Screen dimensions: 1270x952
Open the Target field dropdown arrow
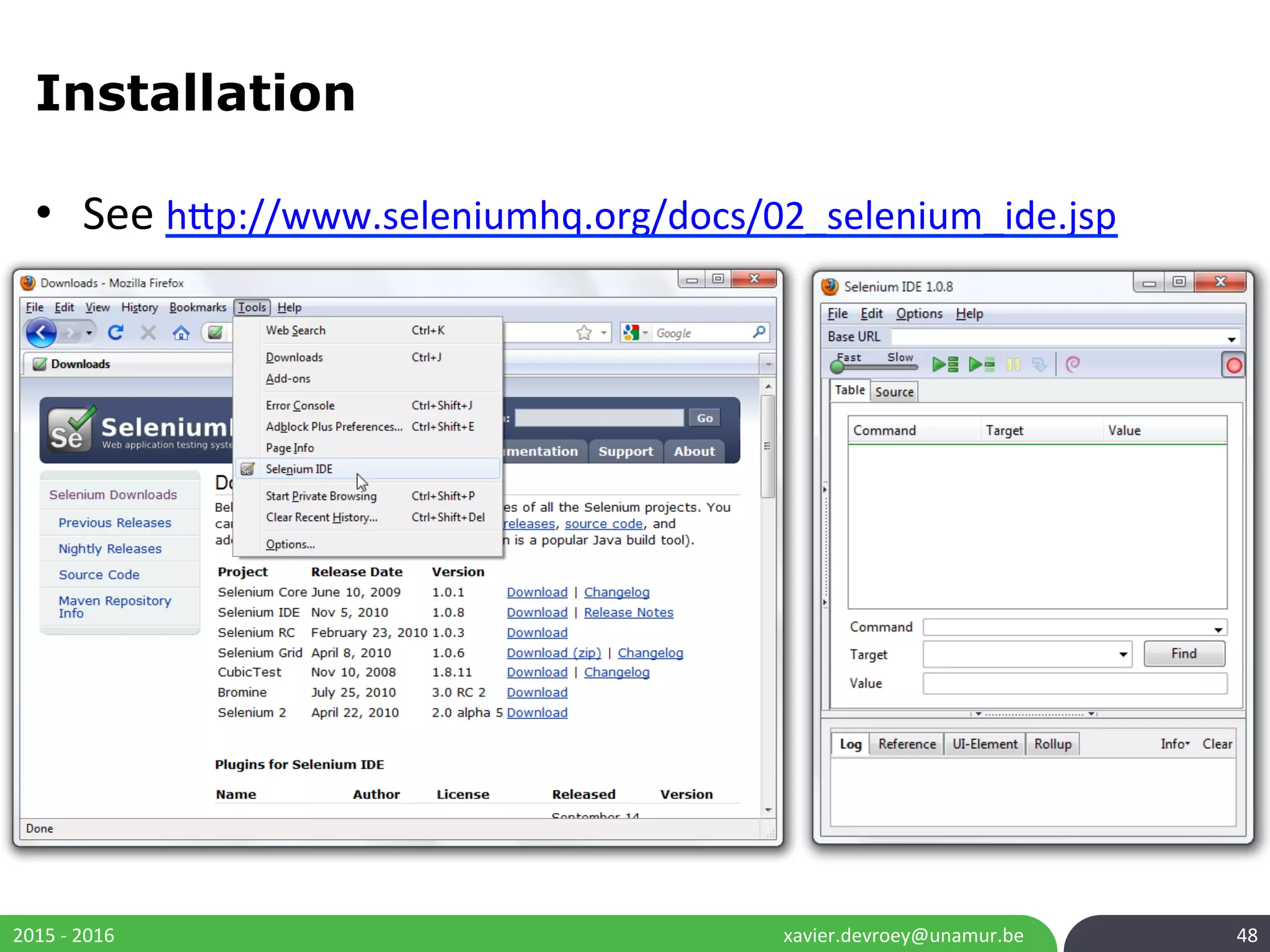tap(1123, 654)
